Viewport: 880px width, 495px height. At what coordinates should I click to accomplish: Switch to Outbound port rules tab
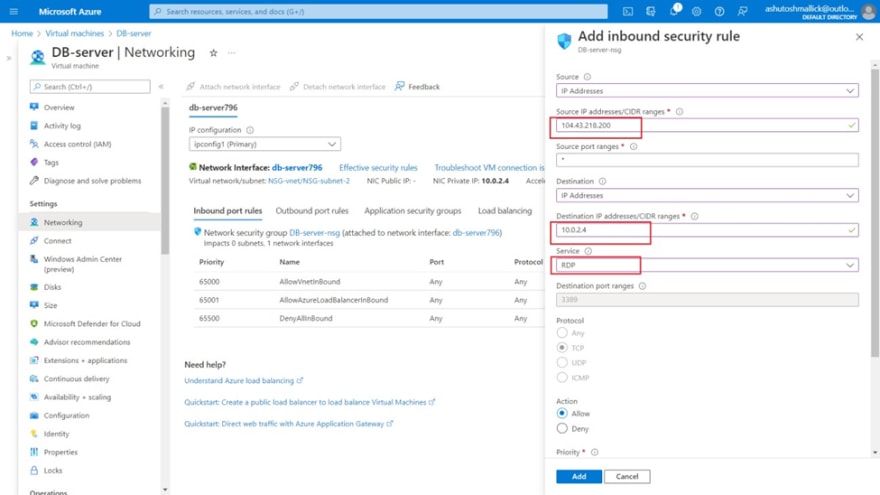[x=312, y=210]
